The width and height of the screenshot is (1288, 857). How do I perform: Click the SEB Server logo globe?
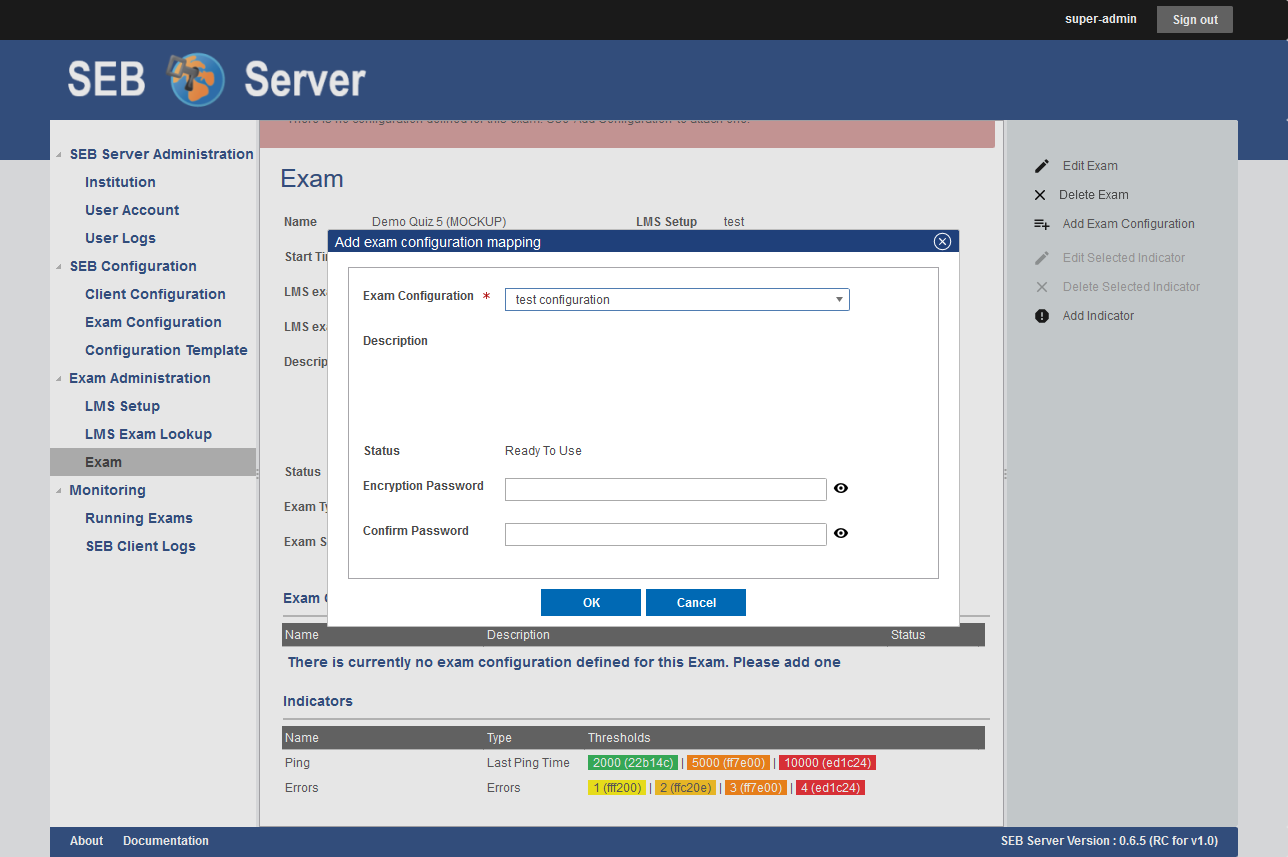pyautogui.click(x=196, y=79)
